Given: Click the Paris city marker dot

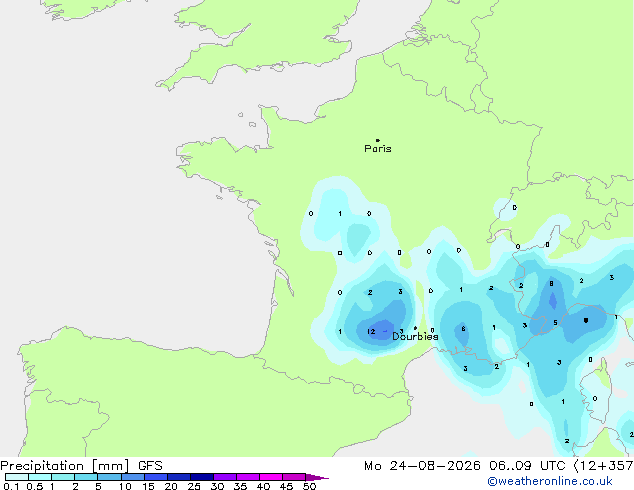Looking at the screenshot, I should (378, 140).
